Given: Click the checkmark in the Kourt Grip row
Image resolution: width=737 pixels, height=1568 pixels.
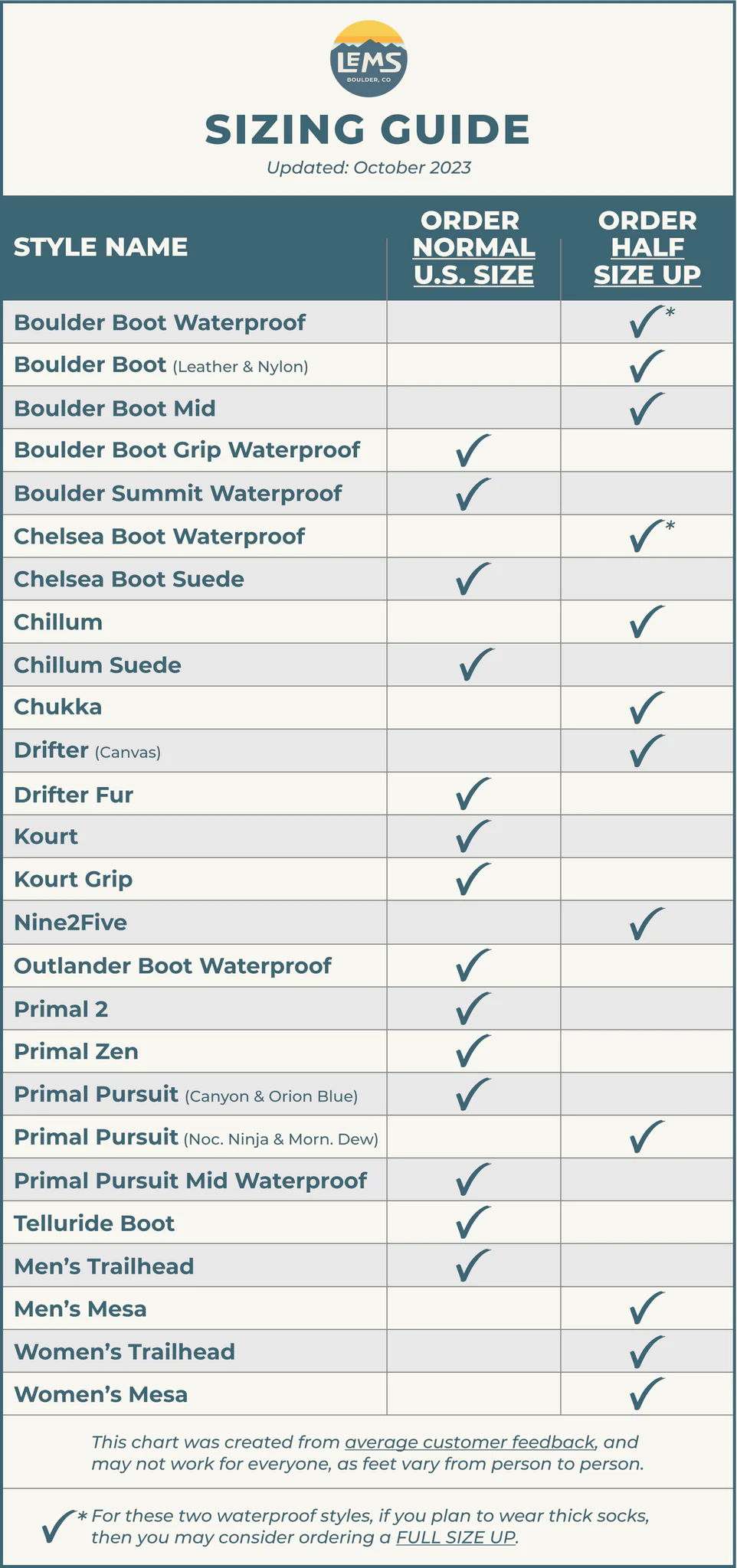Looking at the screenshot, I should tap(473, 879).
